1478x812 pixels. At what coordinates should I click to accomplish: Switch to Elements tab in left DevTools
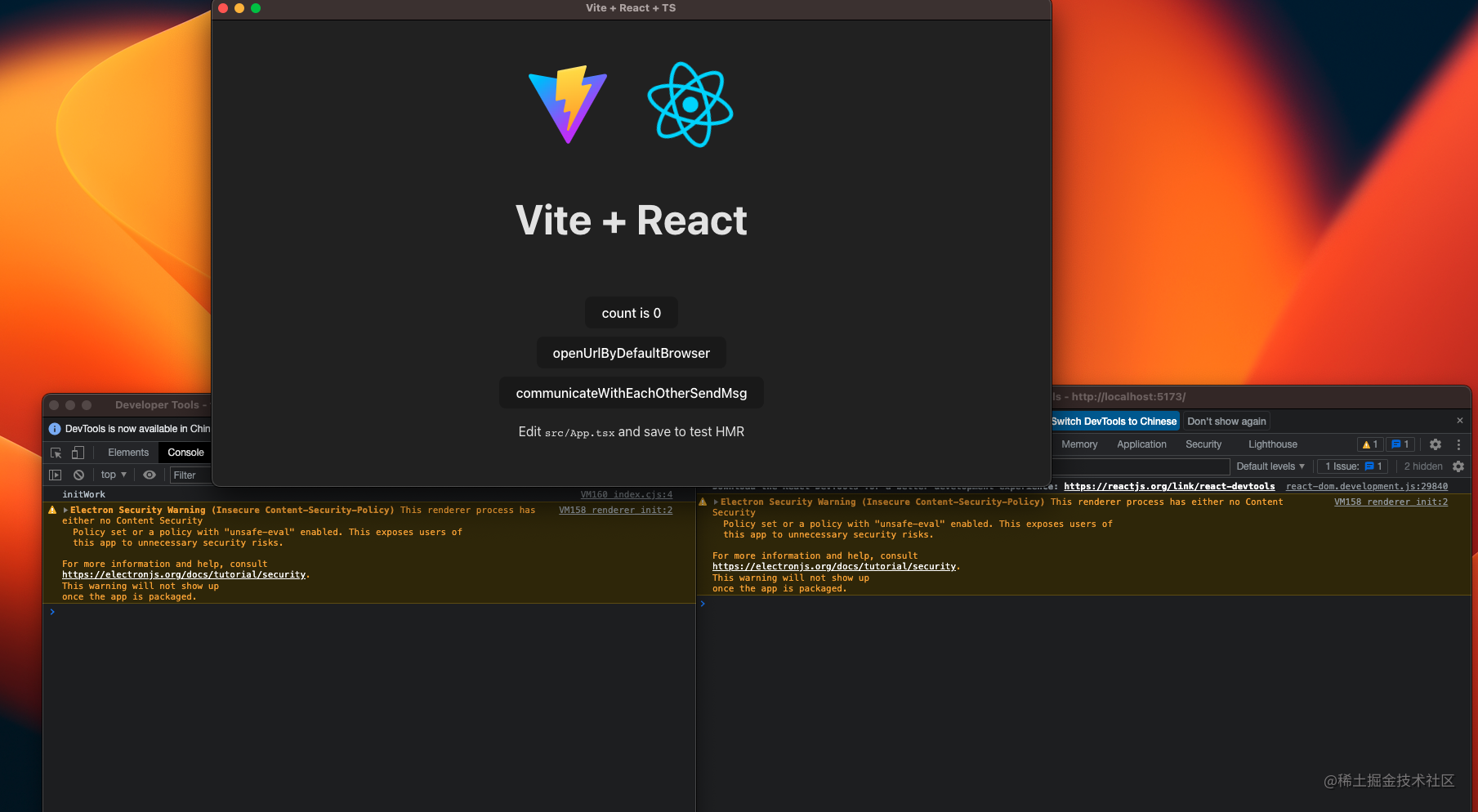(128, 453)
